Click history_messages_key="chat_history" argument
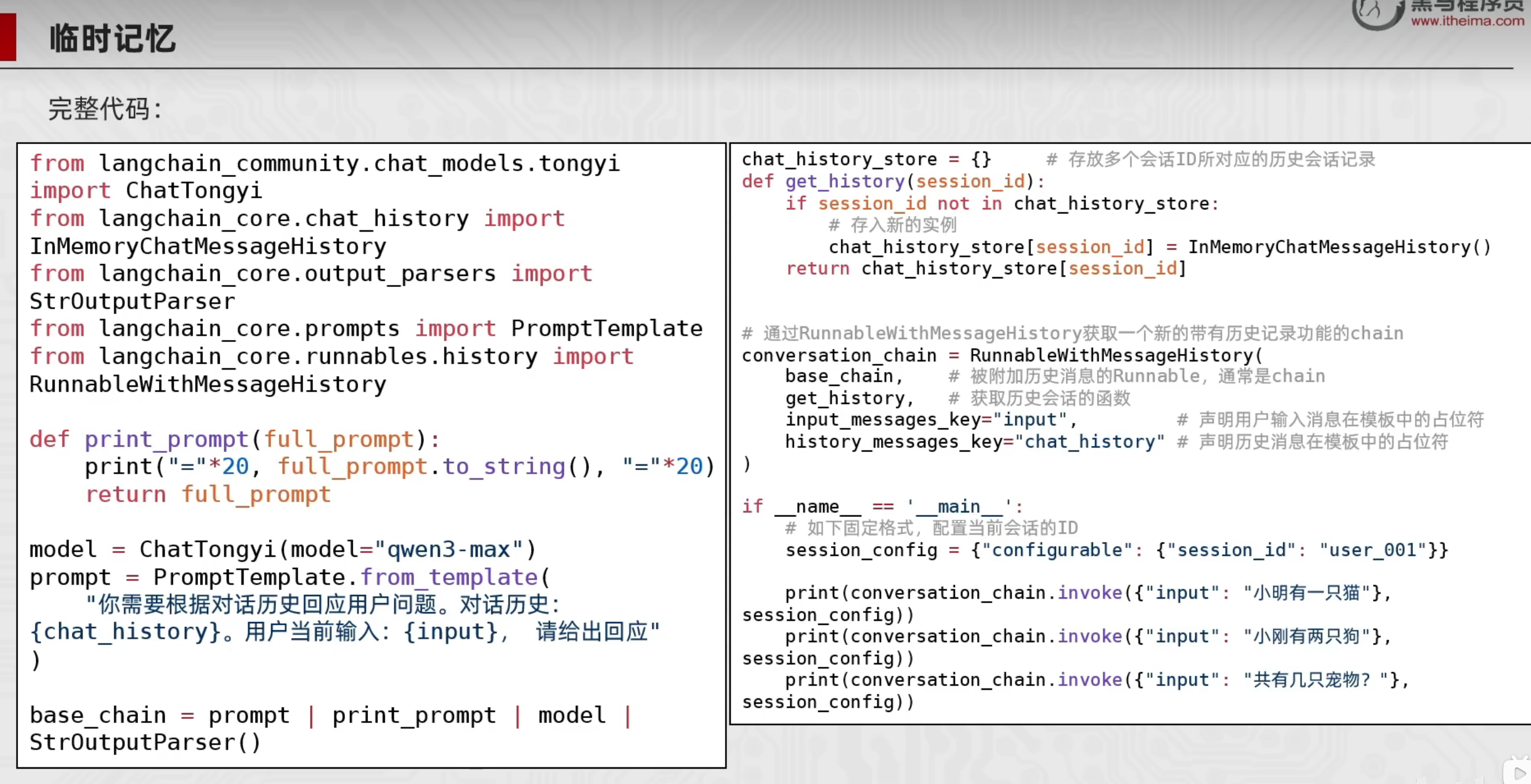Image resolution: width=1531 pixels, height=784 pixels. (x=974, y=442)
